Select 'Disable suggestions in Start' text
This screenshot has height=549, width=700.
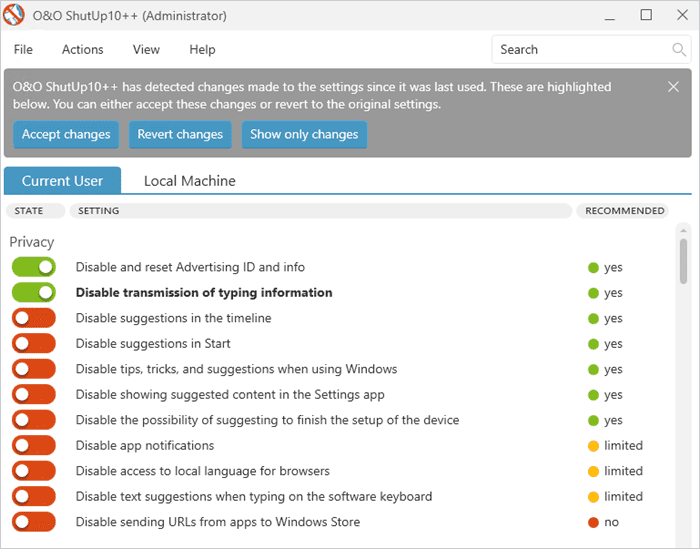tap(153, 344)
